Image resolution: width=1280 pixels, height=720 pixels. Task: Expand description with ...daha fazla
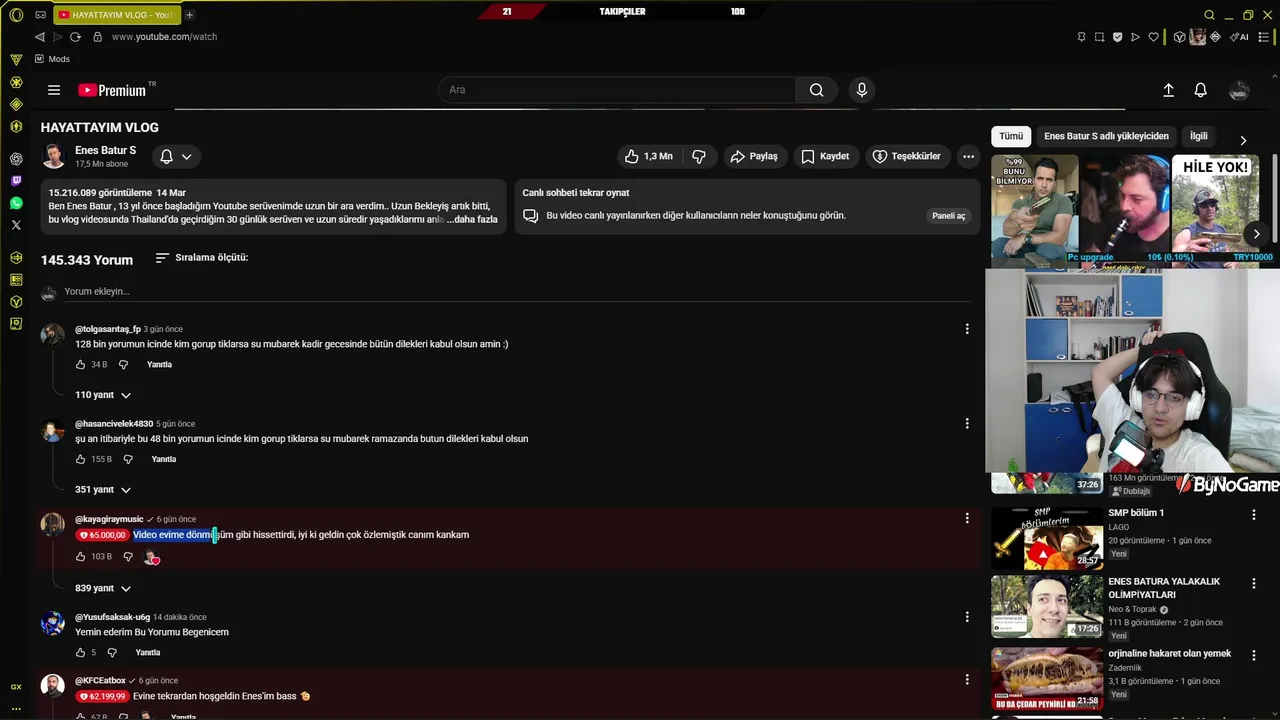coord(472,219)
